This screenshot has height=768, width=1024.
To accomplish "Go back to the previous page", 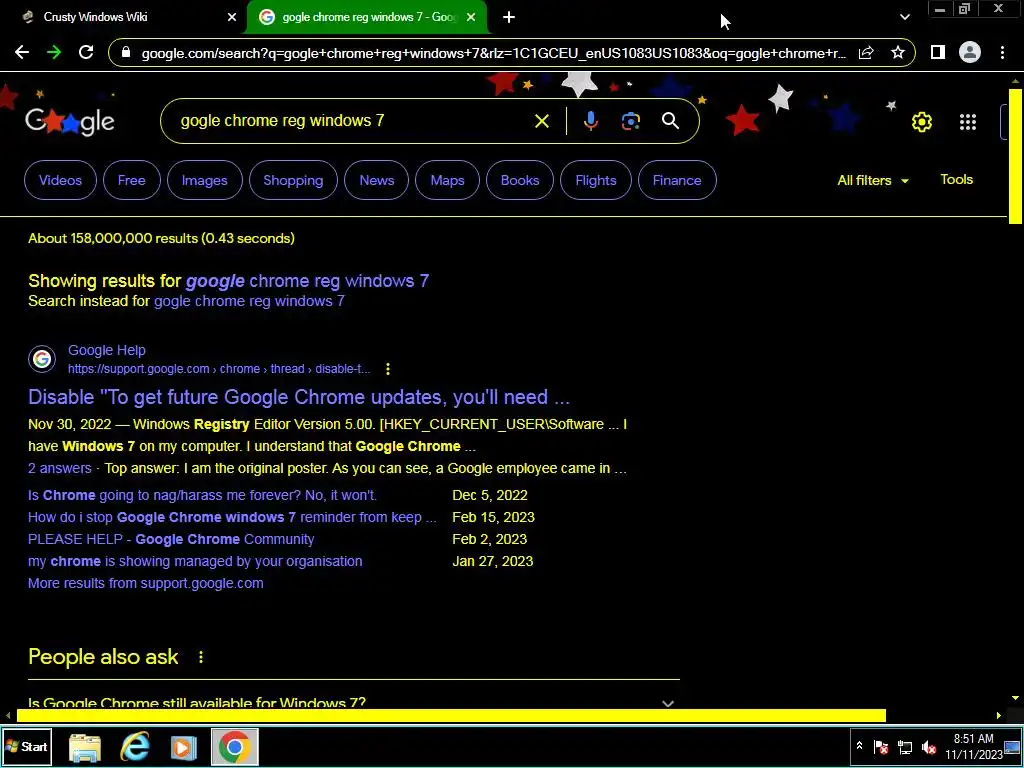I will [22, 53].
